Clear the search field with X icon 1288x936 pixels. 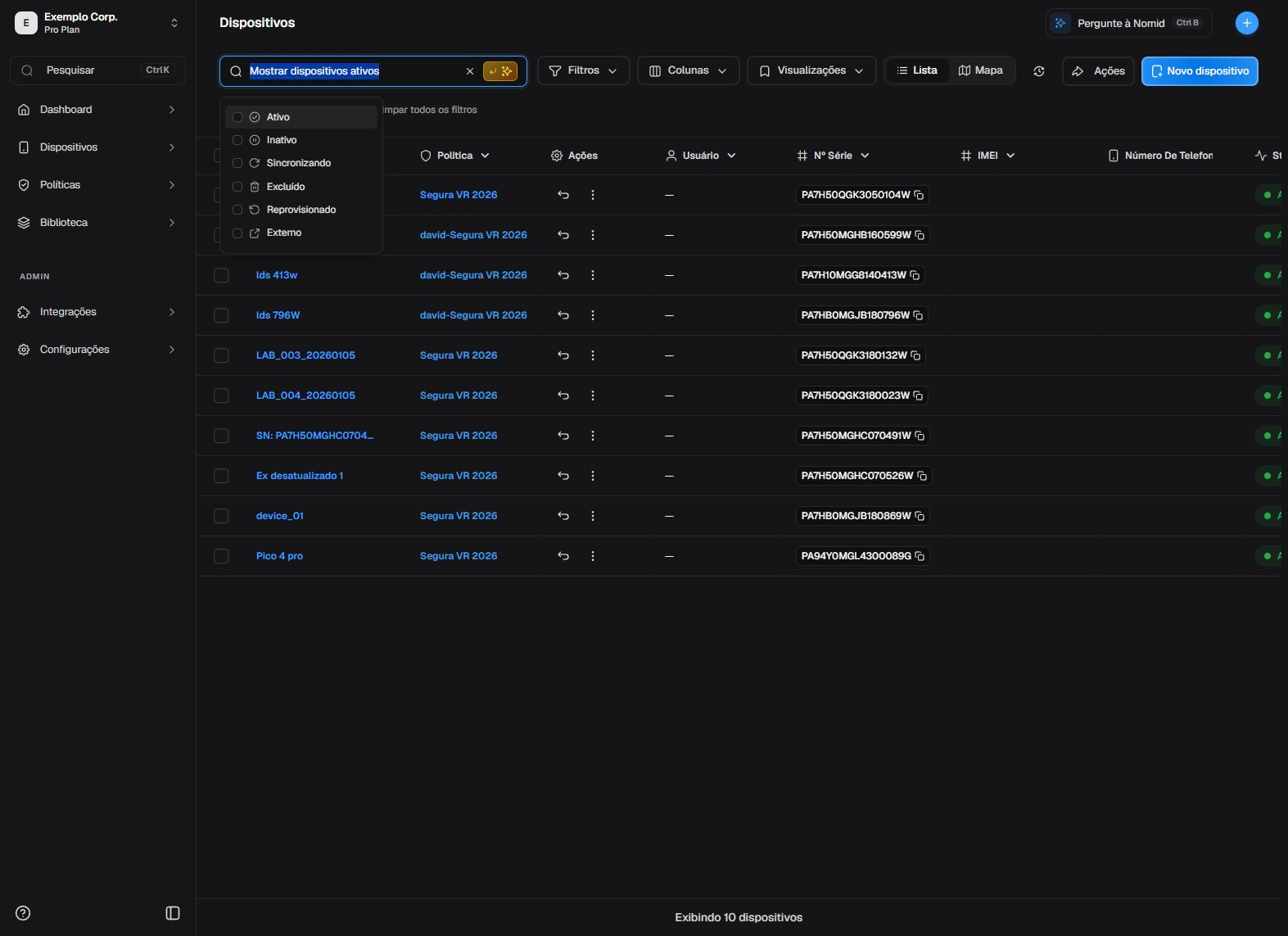[x=470, y=71]
